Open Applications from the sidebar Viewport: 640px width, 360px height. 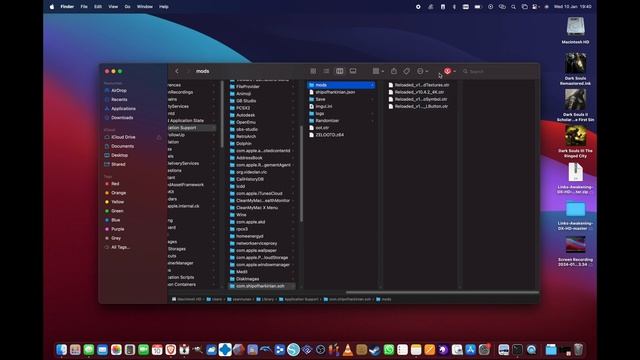pos(123,109)
